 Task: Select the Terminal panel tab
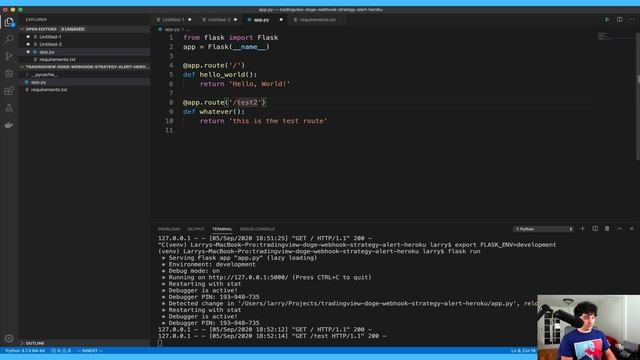click(x=222, y=229)
